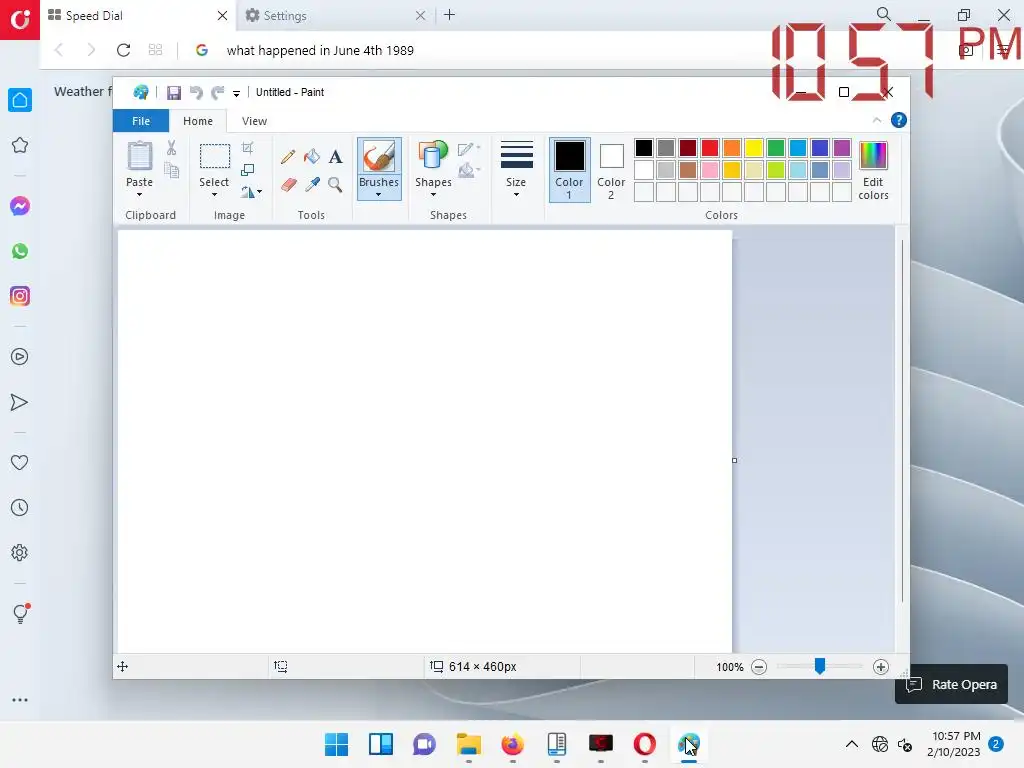Open WhatsApp in Opera sidebar
The width and height of the screenshot is (1024, 768).
(20, 251)
